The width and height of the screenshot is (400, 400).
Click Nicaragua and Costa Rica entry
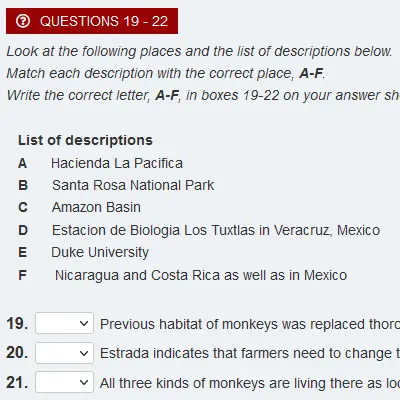point(201,275)
